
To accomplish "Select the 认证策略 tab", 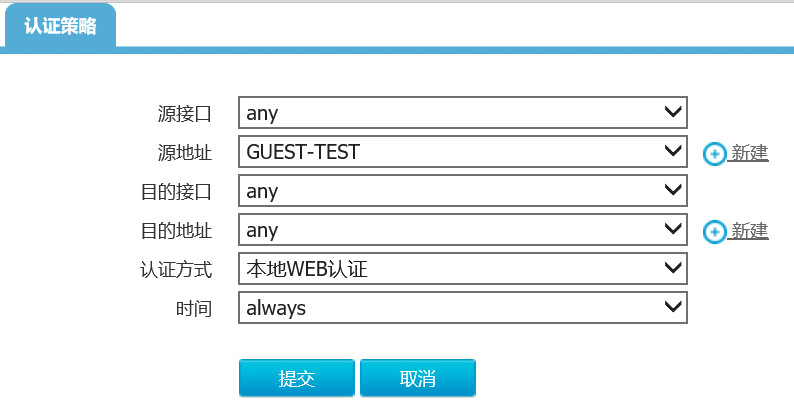I will point(60,25).
